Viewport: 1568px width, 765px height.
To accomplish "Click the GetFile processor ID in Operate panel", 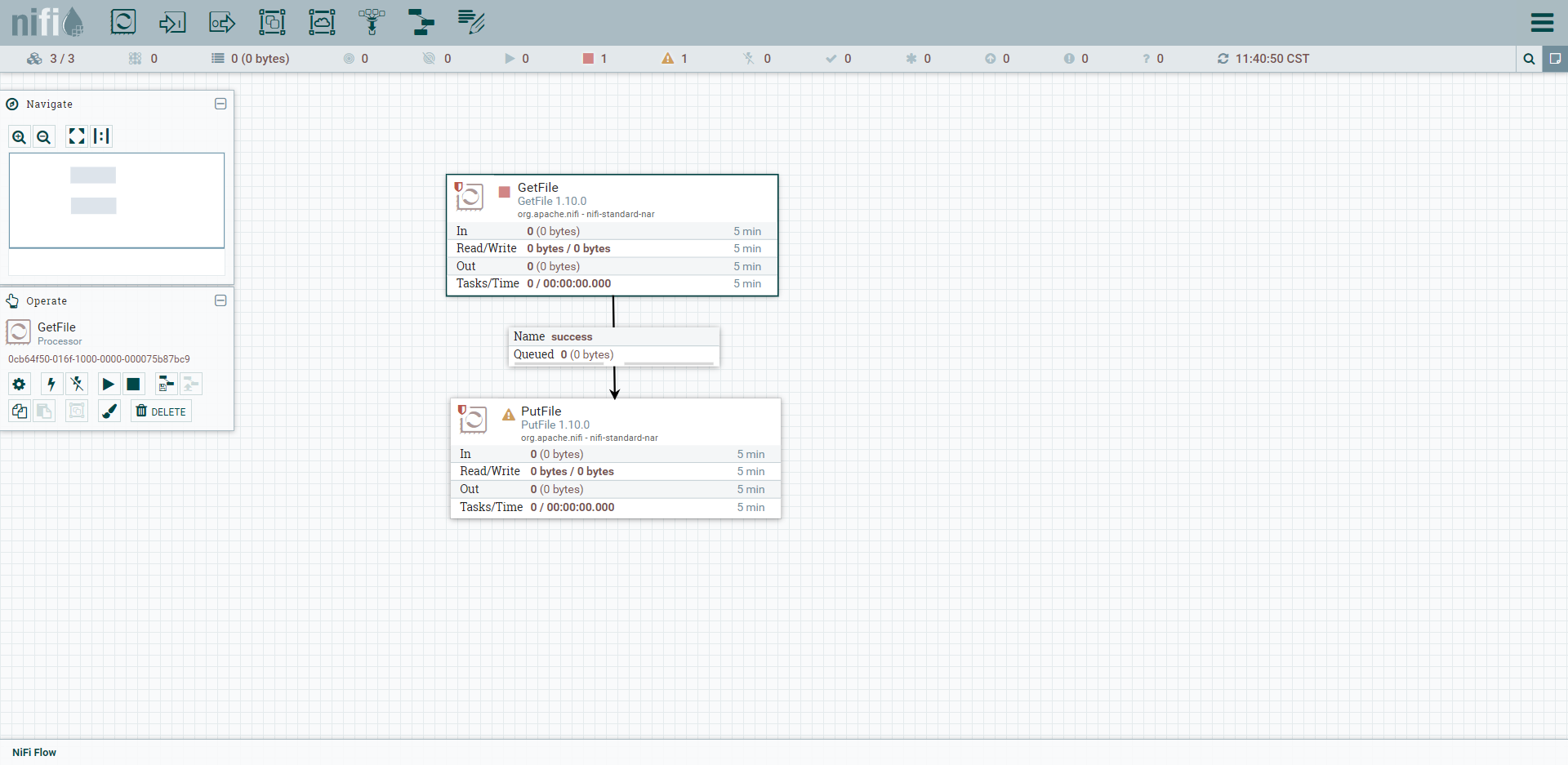I will [x=99, y=359].
